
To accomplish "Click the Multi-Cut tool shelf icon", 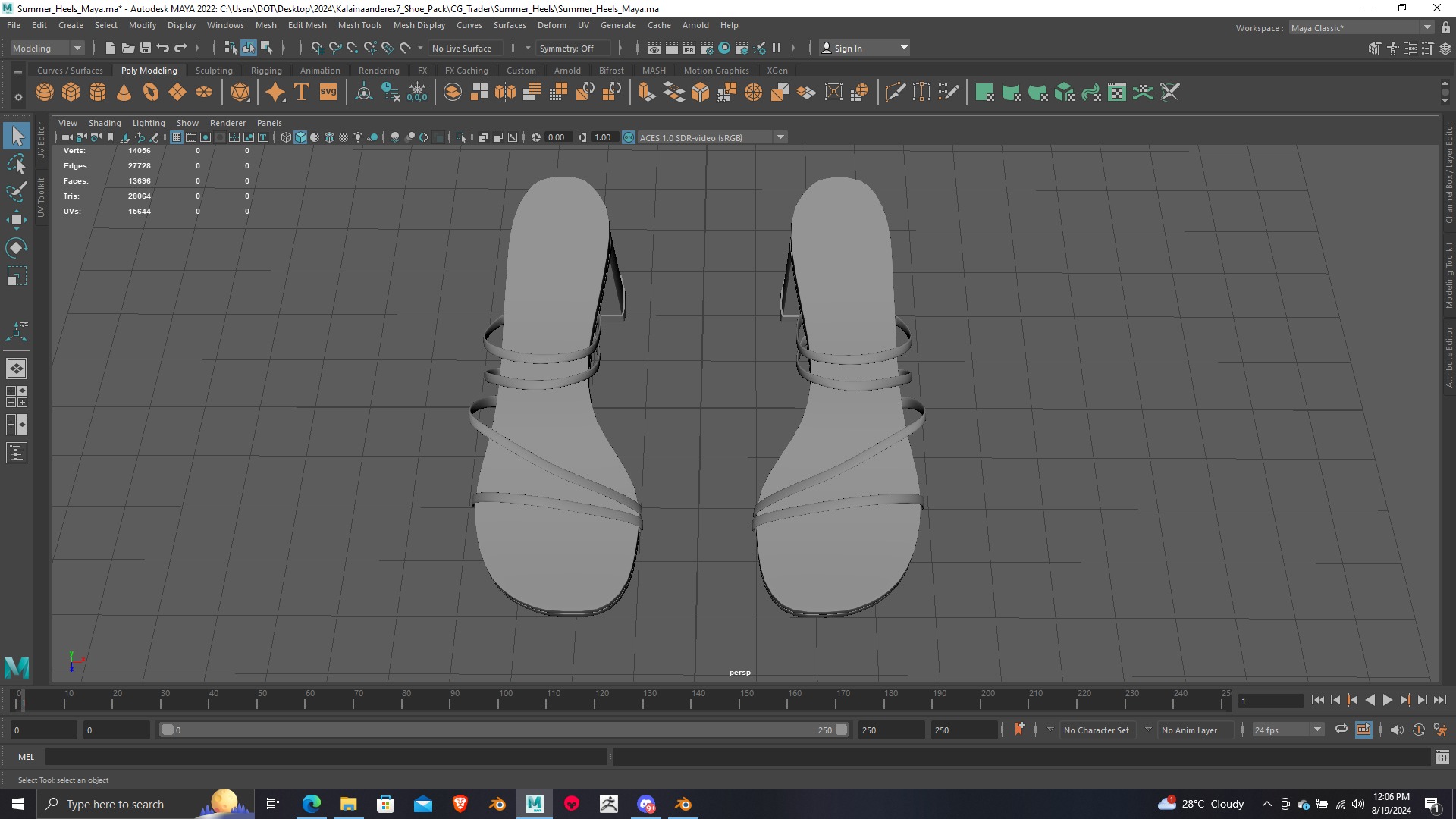I will click(896, 93).
